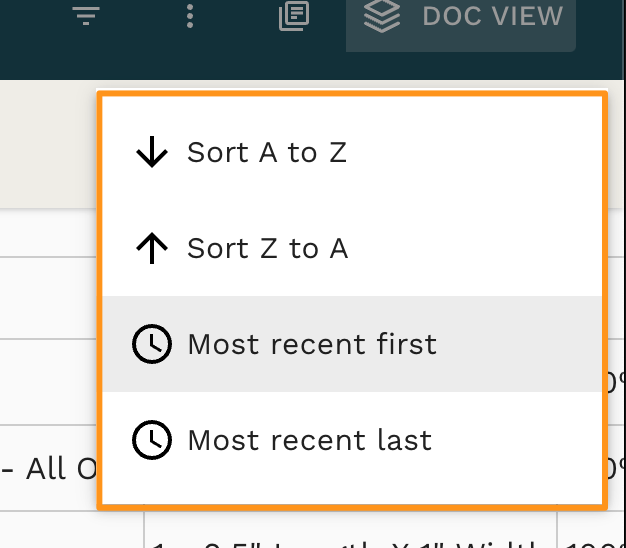Image resolution: width=626 pixels, height=548 pixels.
Task: Click the layers icon in DOC VIEW
Action: pos(382,16)
